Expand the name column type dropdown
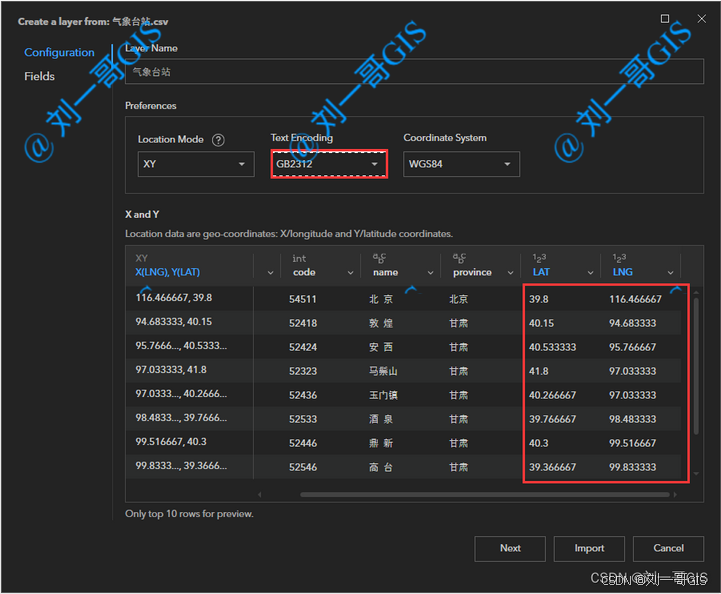This screenshot has height=594, width=721. 430,273
